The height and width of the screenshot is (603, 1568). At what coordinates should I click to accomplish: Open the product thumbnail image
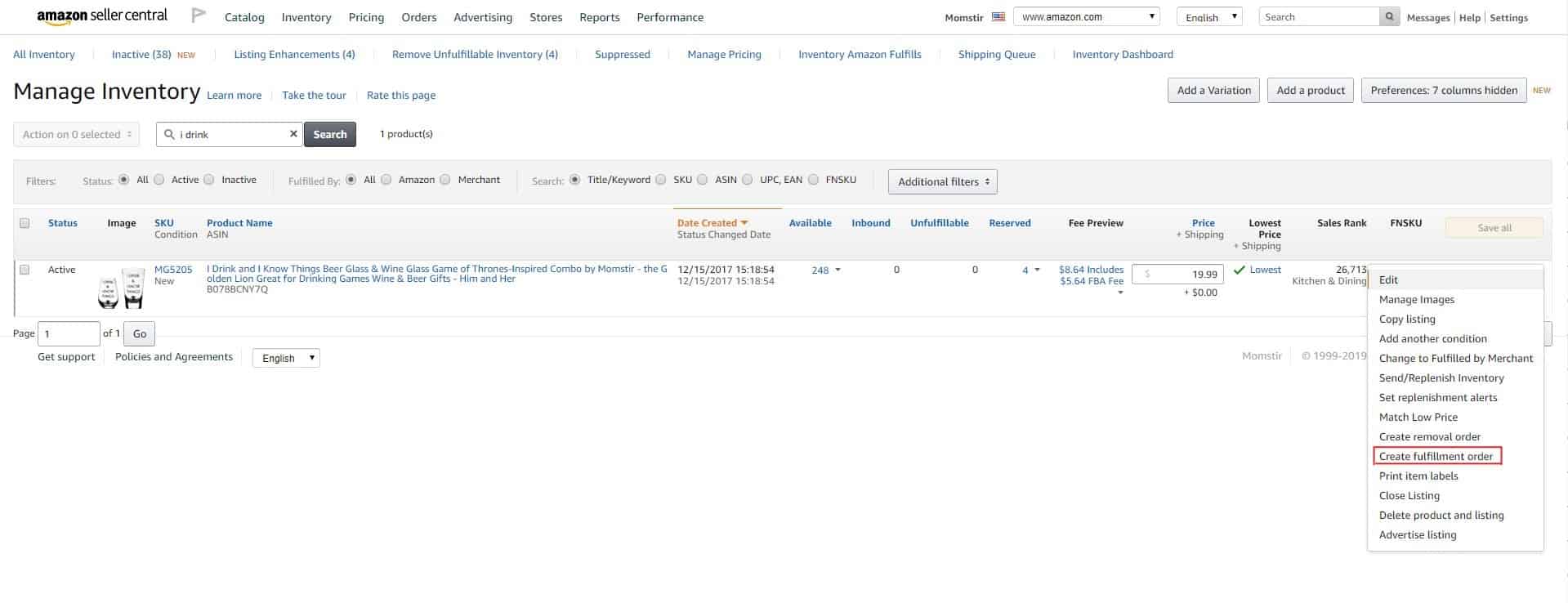pos(121,288)
